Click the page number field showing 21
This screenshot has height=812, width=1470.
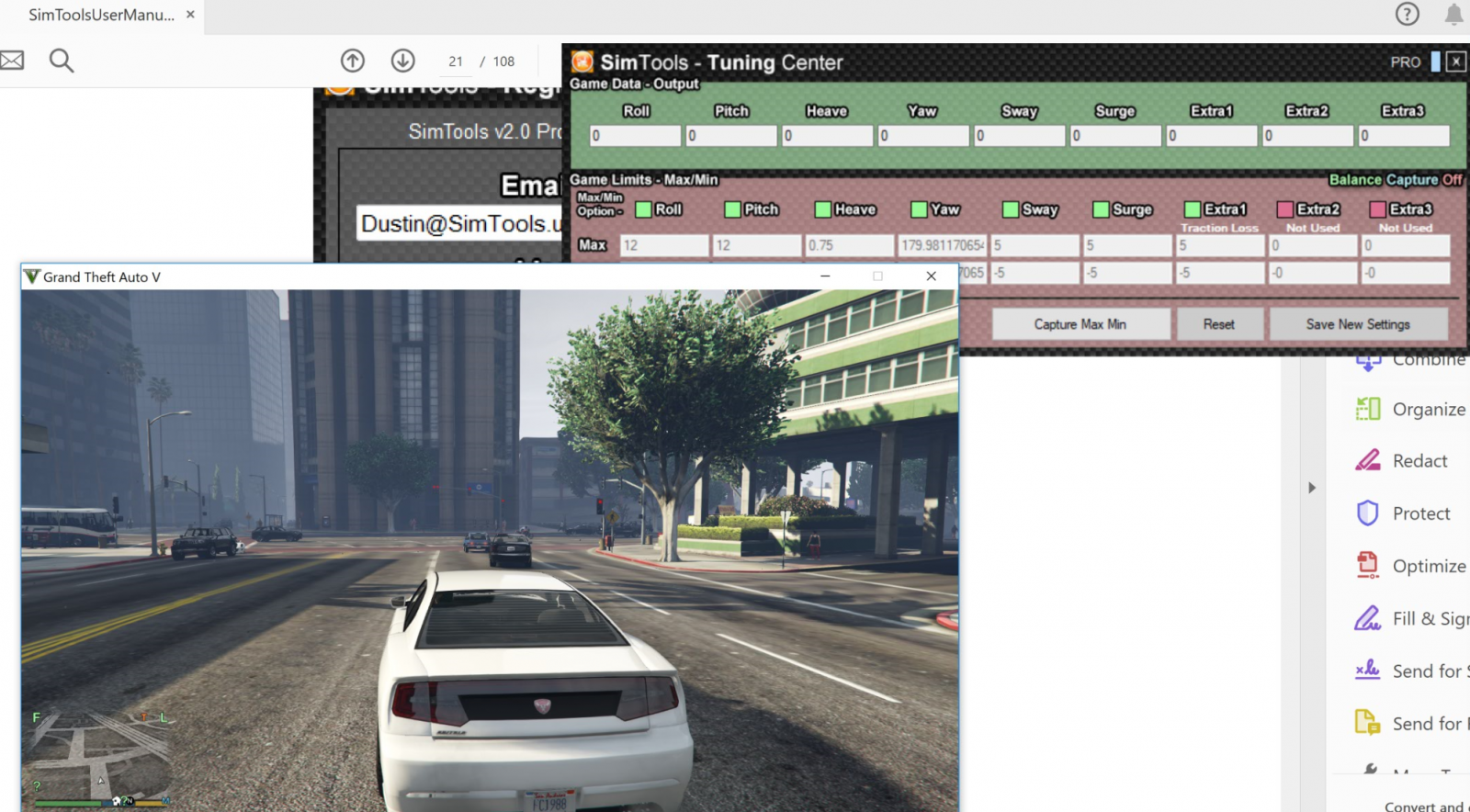[x=456, y=62]
